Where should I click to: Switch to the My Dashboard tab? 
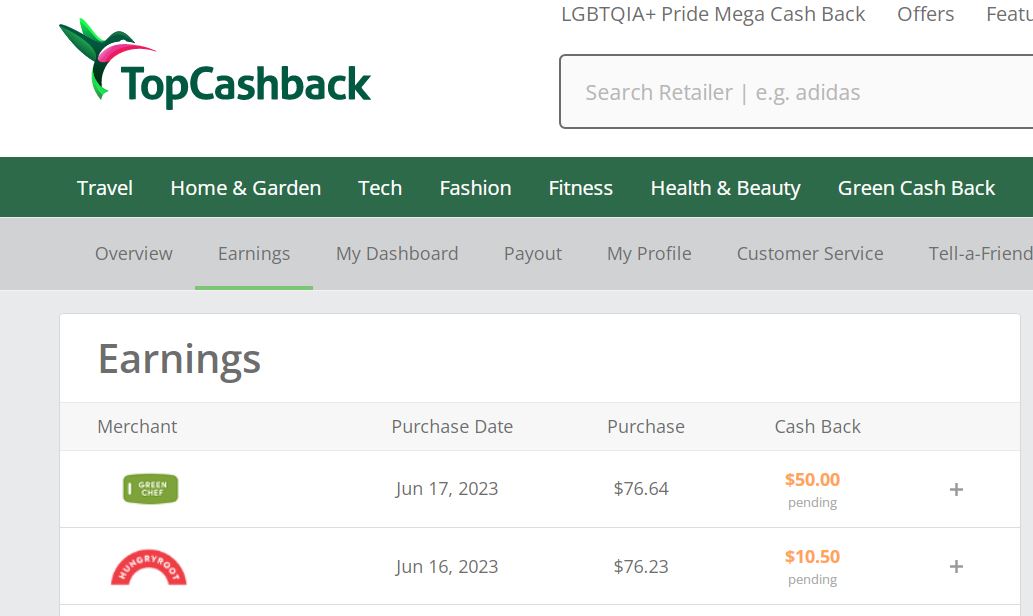[397, 254]
